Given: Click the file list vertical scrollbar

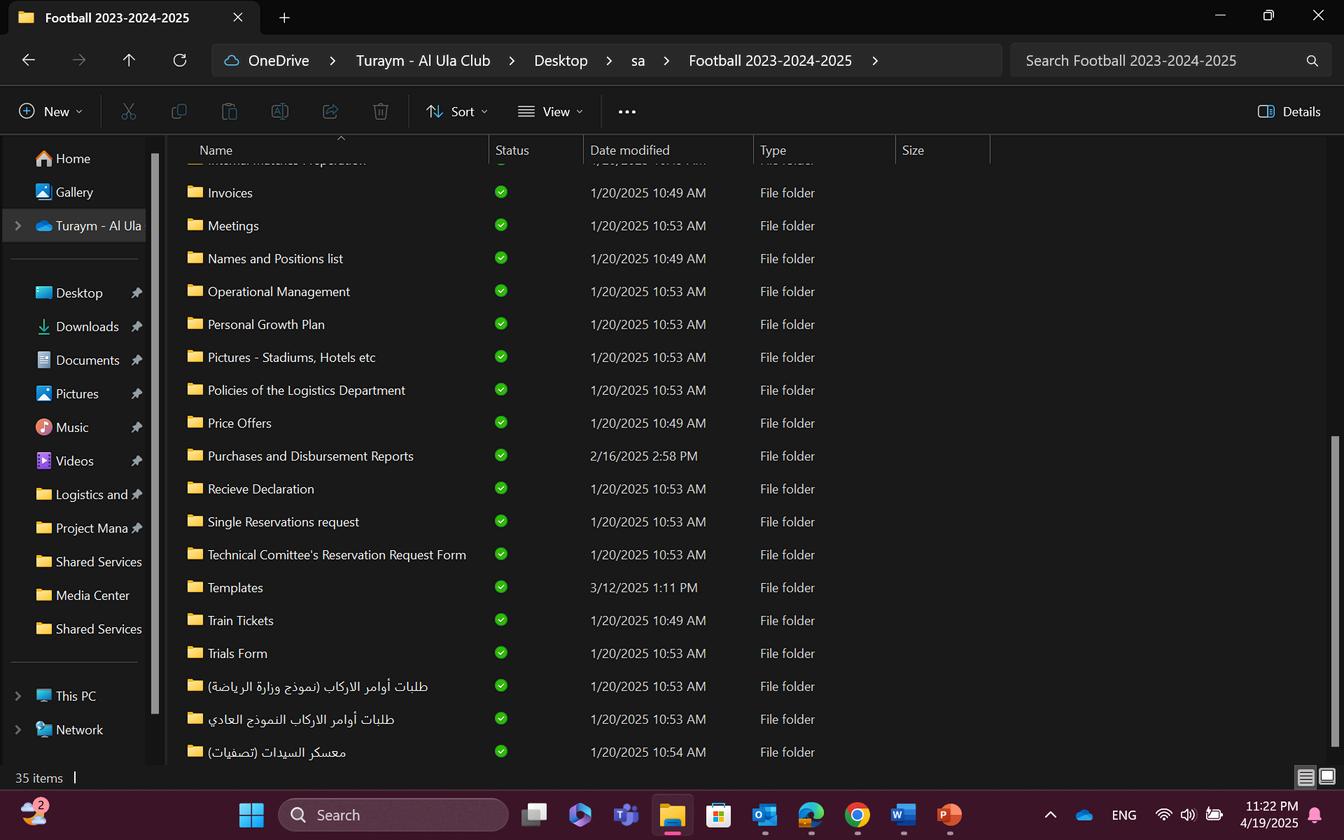Looking at the screenshot, I should [1335, 590].
